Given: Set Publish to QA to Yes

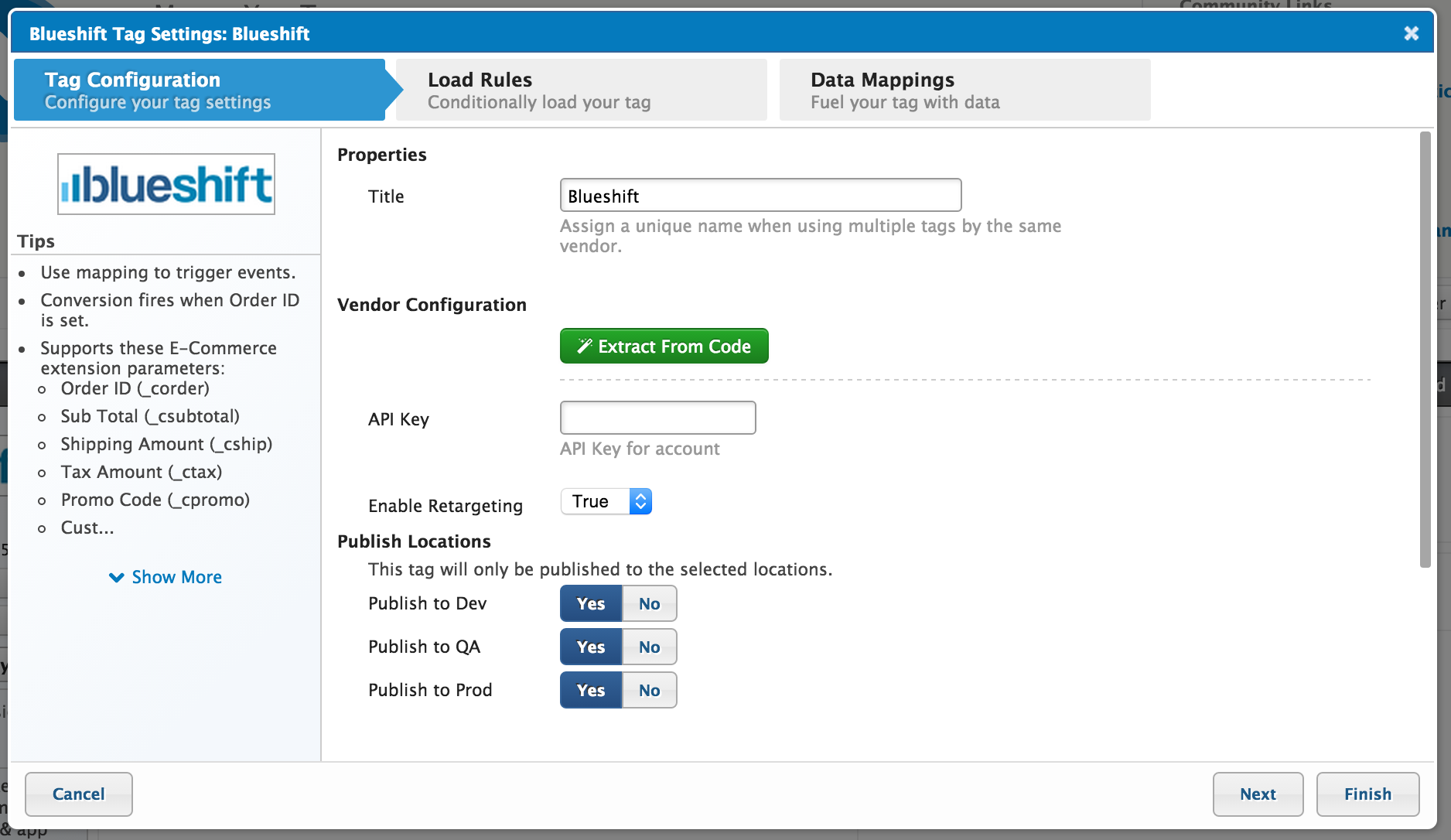Looking at the screenshot, I should tap(591, 647).
